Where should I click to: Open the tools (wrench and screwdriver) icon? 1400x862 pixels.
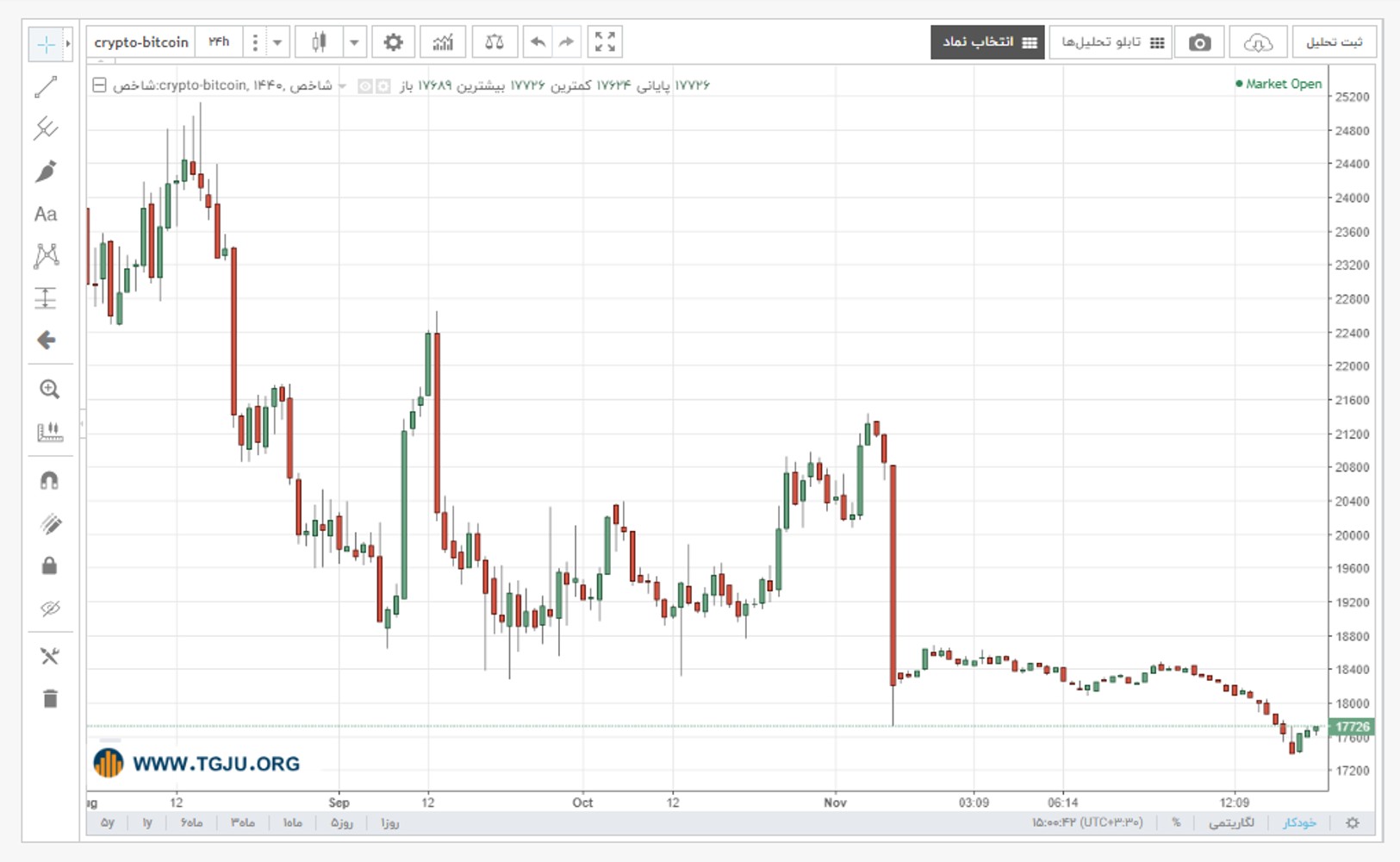[x=49, y=657]
